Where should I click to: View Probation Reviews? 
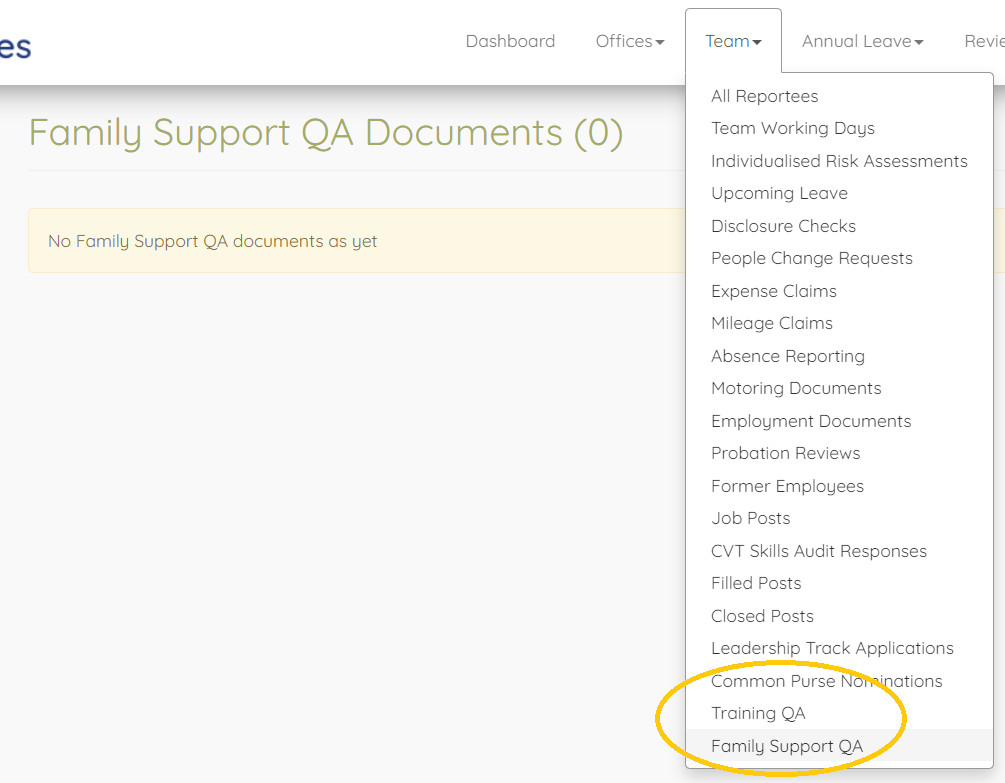click(785, 453)
